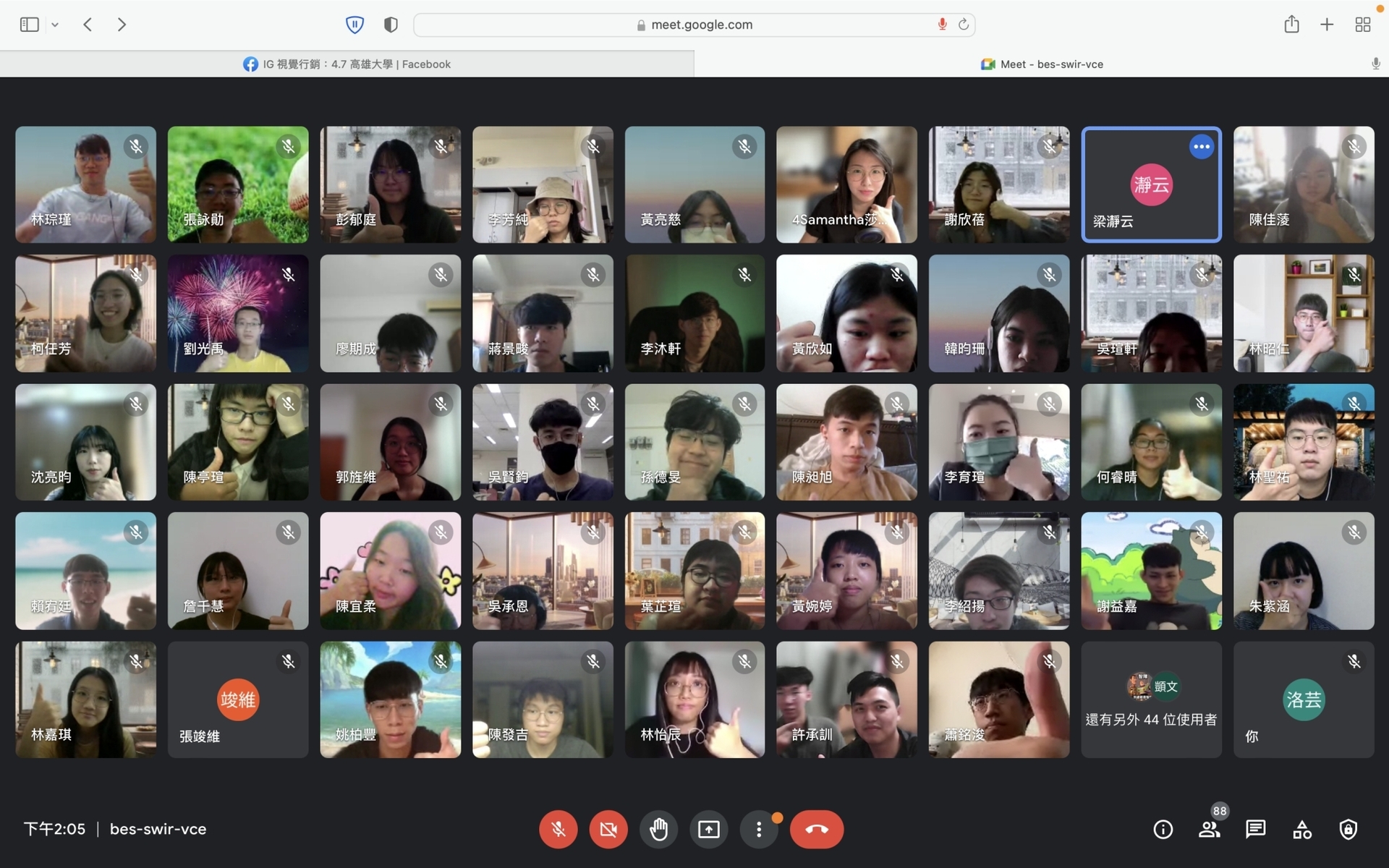Viewport: 1389px width, 868px height.
Task: Leave the call with red hang-up button
Action: tap(817, 829)
